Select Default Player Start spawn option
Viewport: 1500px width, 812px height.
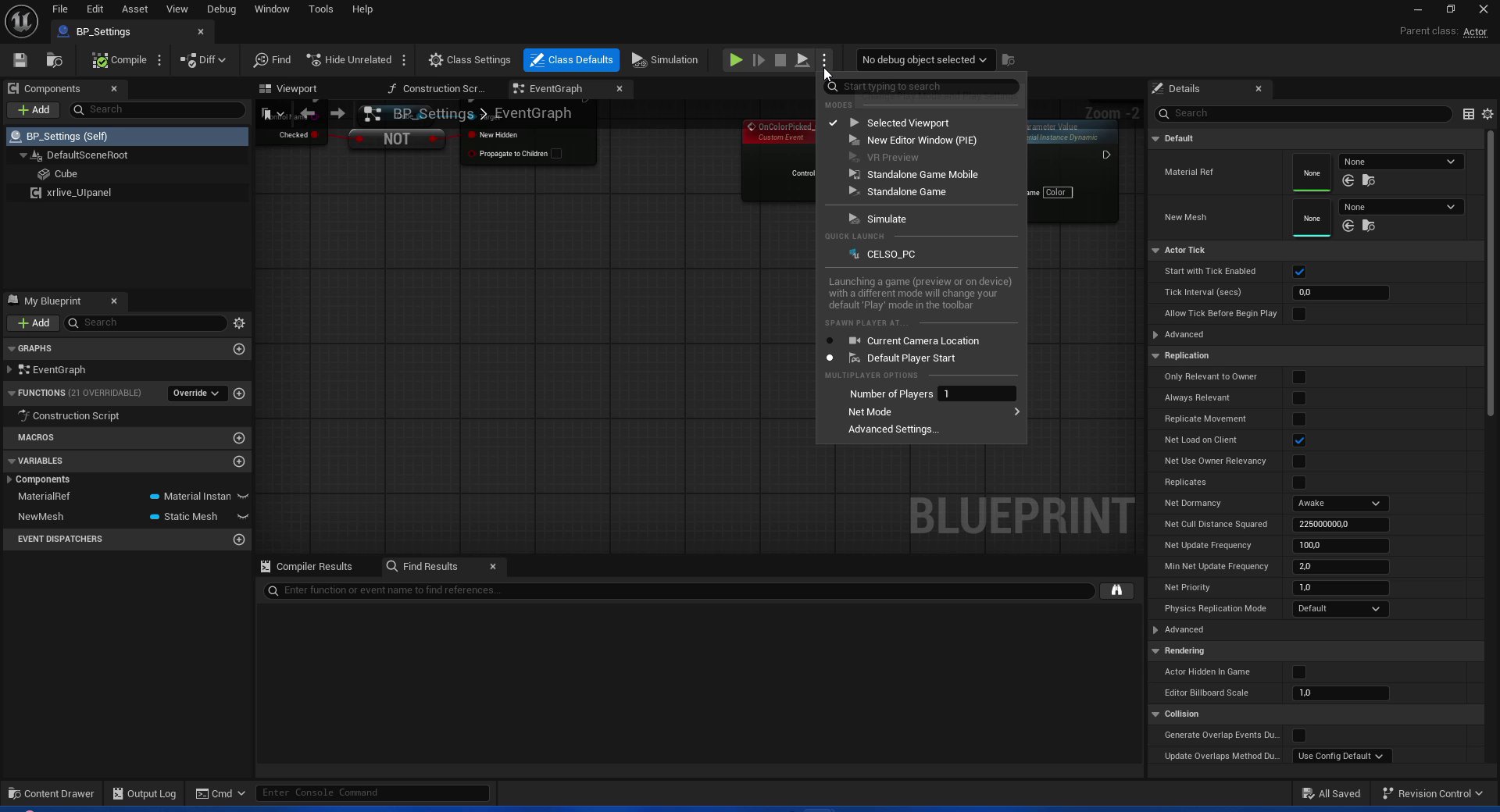point(921,358)
